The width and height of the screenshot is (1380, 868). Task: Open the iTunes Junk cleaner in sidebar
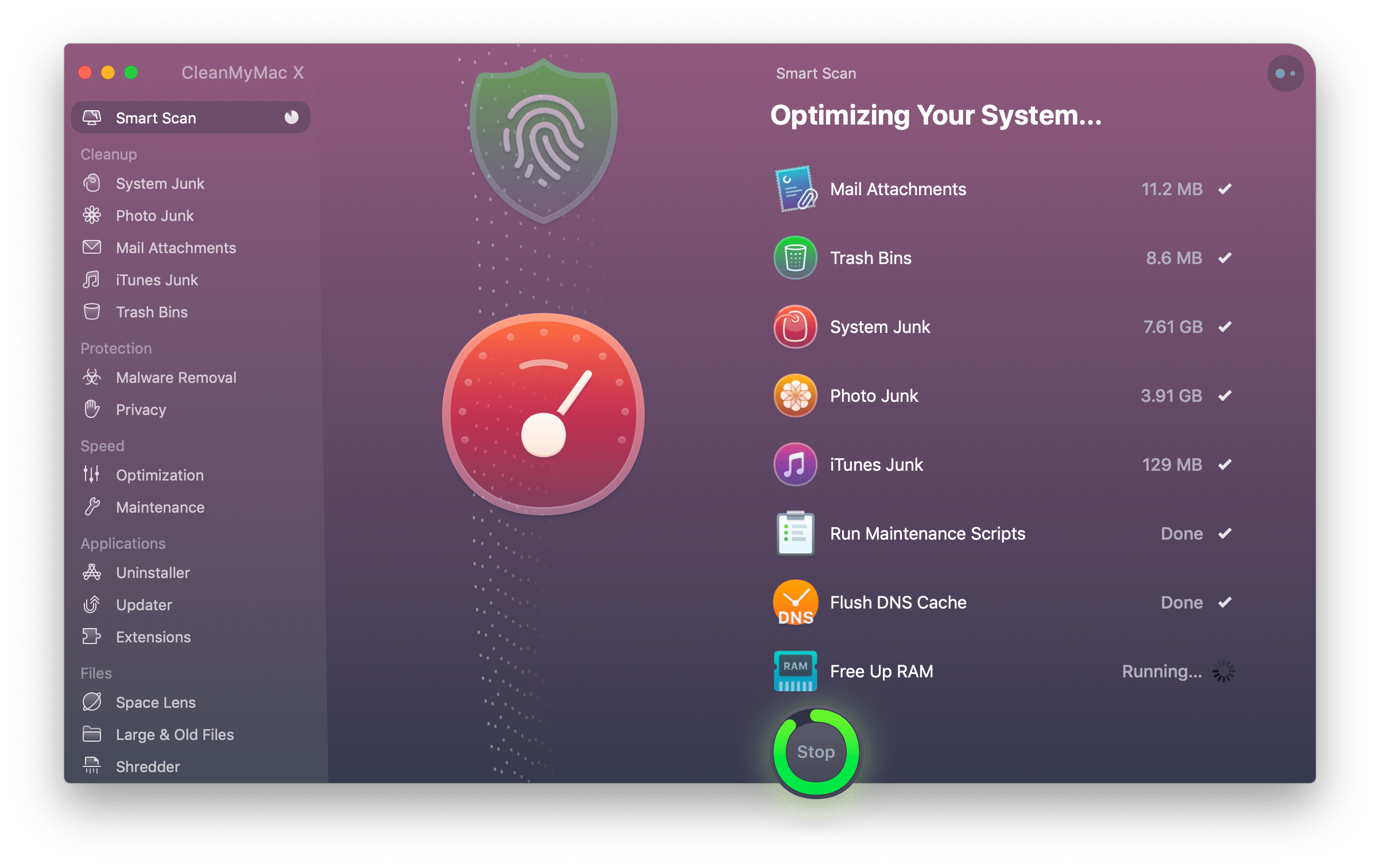click(156, 280)
